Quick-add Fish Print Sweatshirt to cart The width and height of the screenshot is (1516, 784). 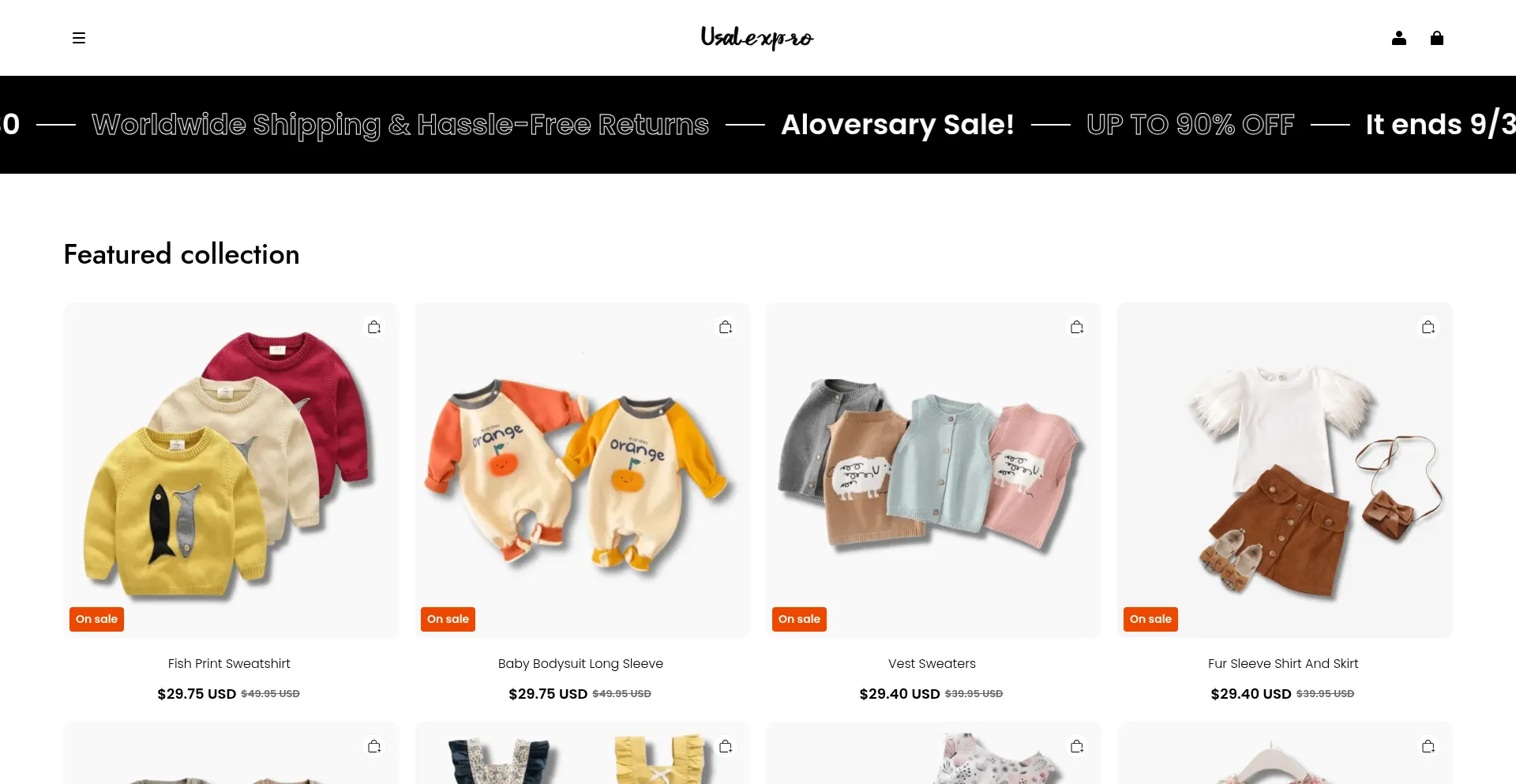[x=374, y=327]
